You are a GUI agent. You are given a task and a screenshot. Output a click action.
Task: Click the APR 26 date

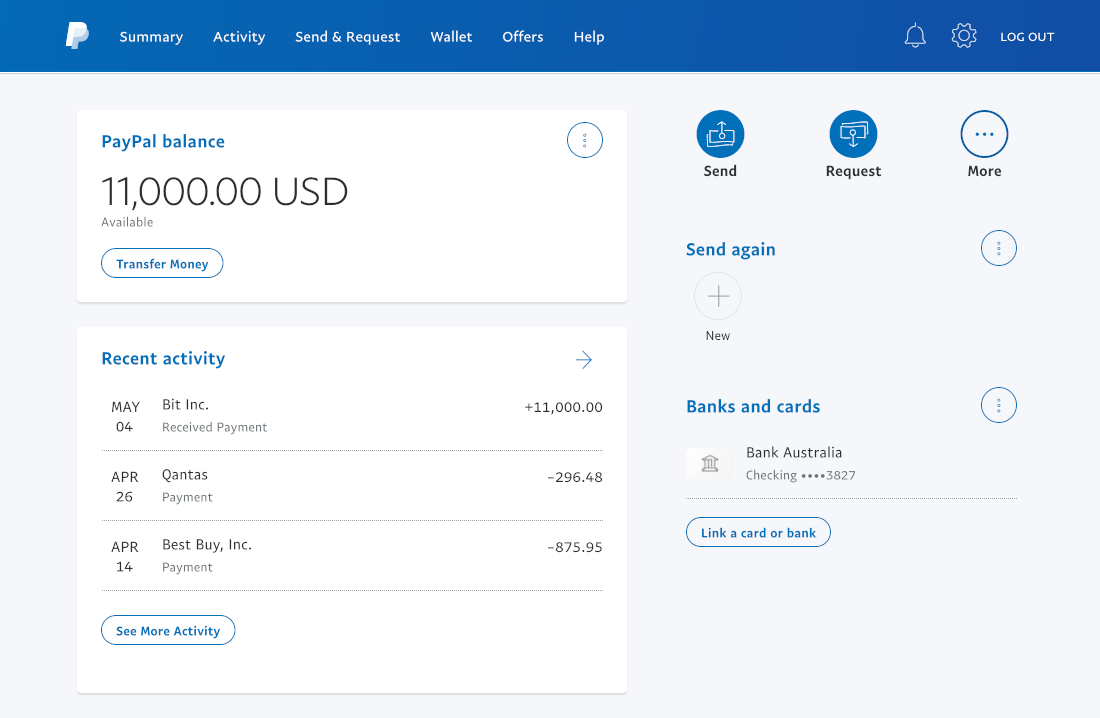coord(125,487)
